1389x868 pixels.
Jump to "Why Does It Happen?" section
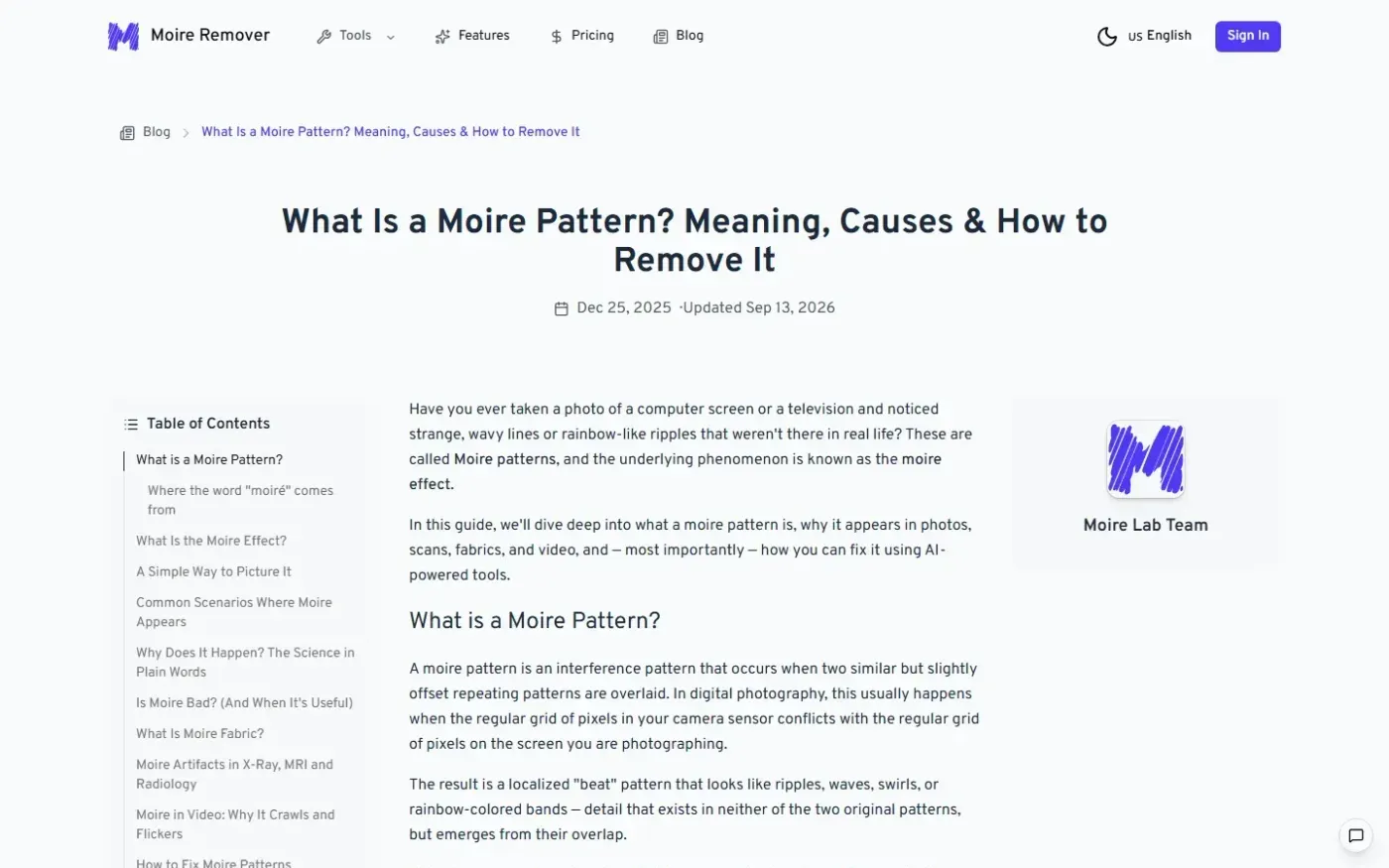tap(245, 663)
